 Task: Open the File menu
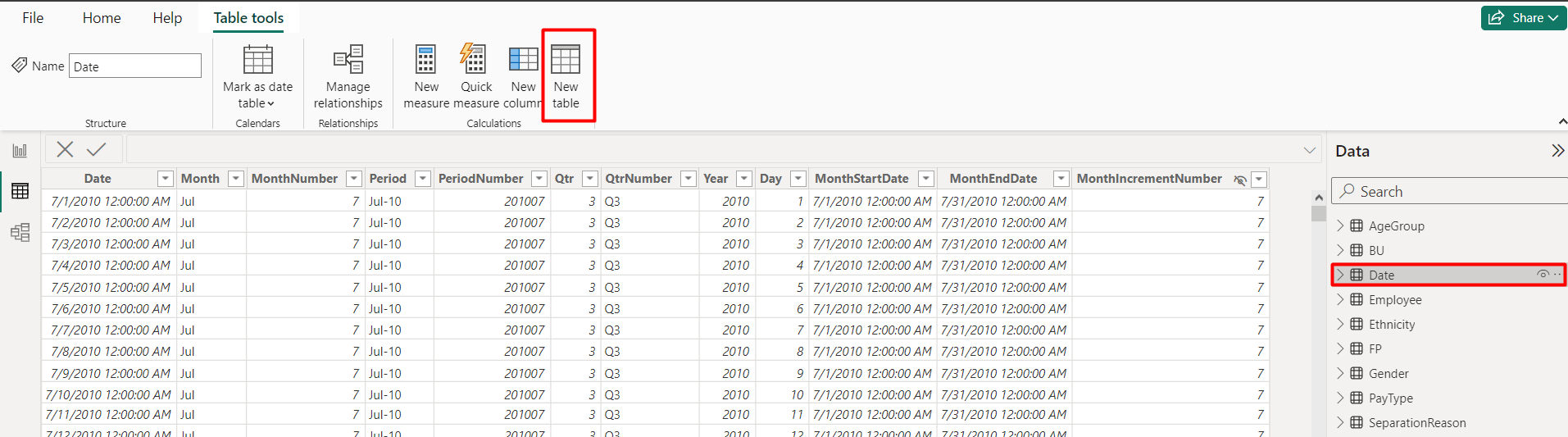click(33, 18)
